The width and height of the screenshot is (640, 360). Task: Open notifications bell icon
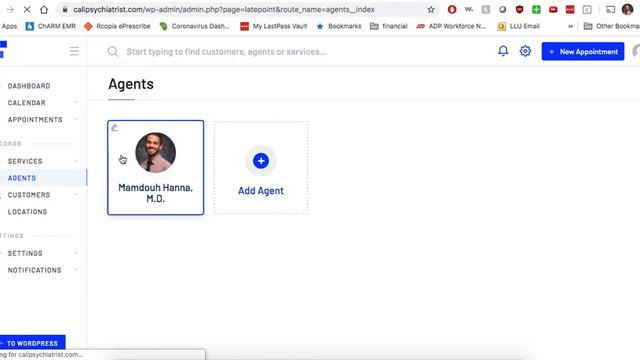(x=503, y=51)
